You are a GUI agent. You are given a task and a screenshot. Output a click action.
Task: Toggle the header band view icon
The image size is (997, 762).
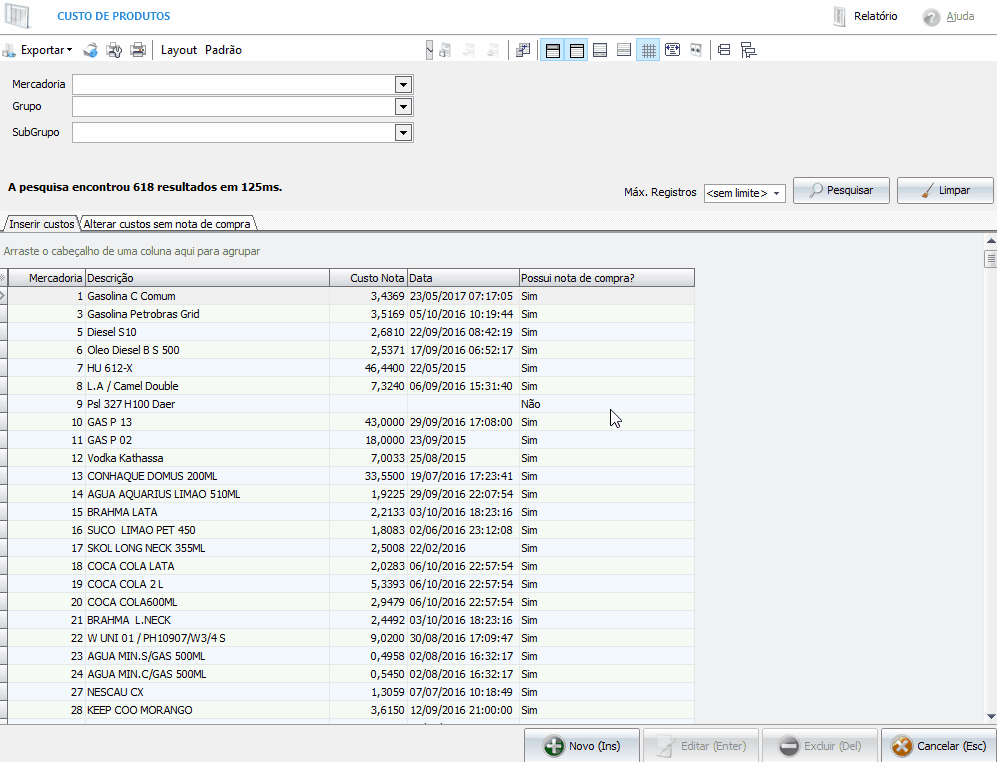click(x=577, y=50)
